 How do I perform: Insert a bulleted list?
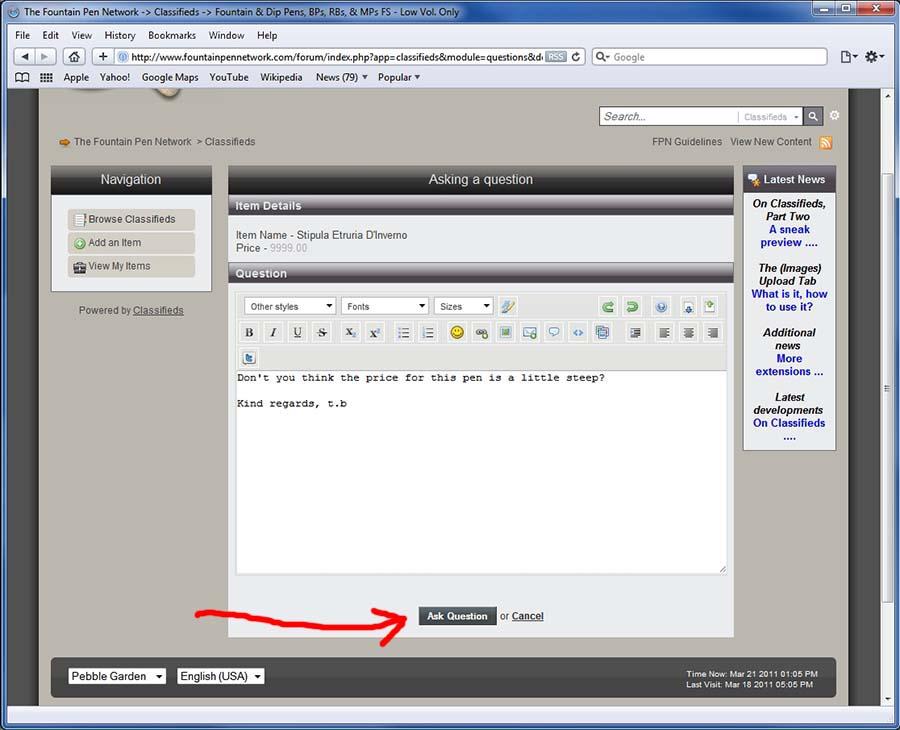(x=403, y=333)
